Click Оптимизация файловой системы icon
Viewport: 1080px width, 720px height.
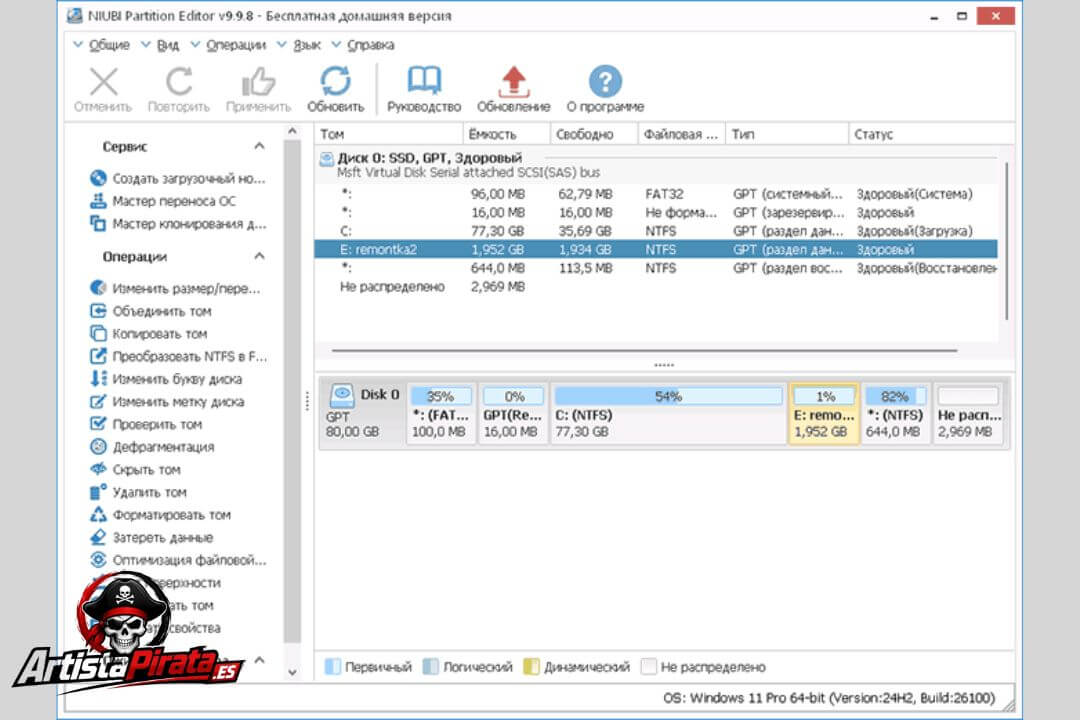98,559
